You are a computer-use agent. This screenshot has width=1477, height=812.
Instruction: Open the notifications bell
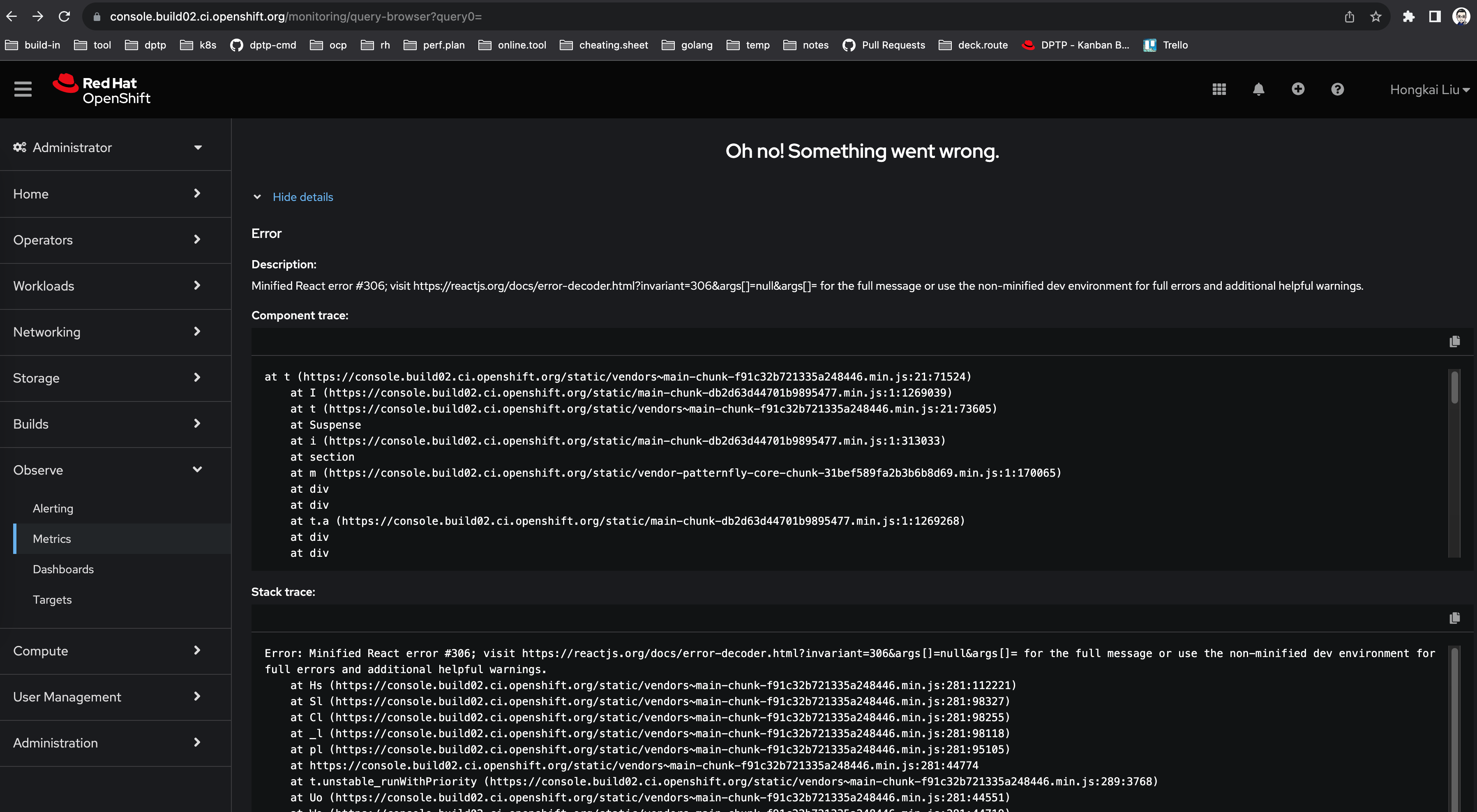pos(1258,90)
